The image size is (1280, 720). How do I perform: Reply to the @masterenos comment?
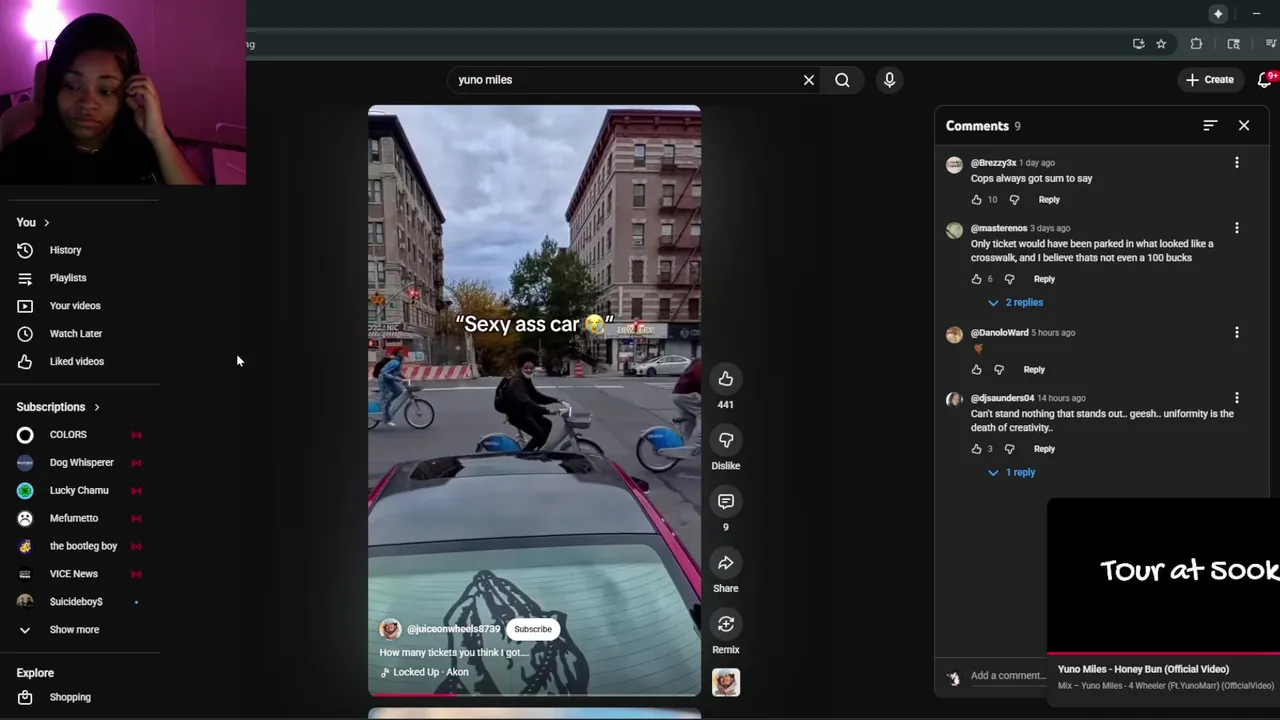tap(1044, 279)
